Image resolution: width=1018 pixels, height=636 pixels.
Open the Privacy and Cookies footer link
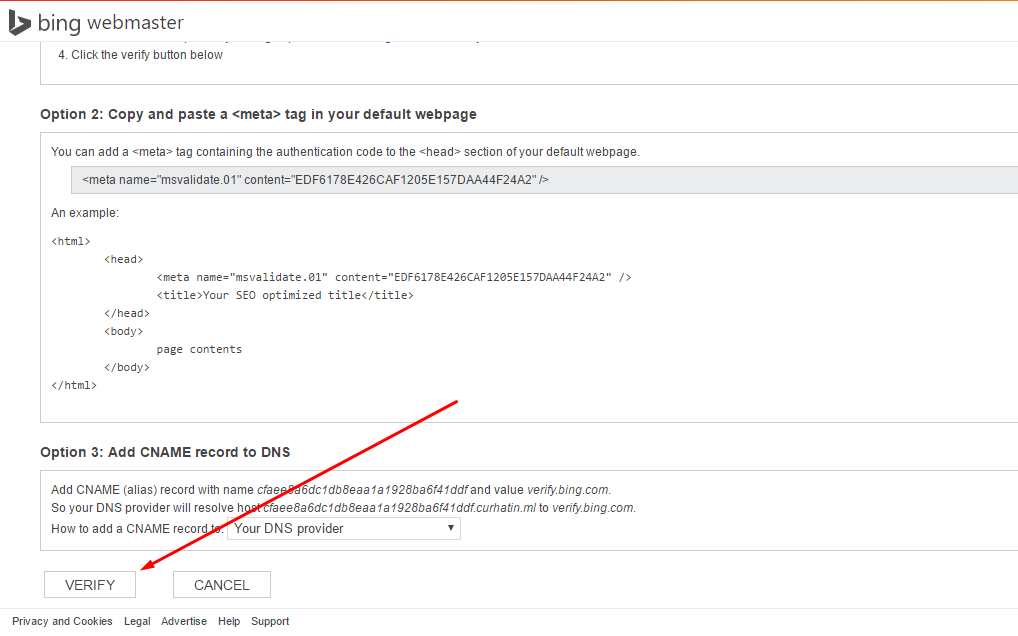click(62, 621)
